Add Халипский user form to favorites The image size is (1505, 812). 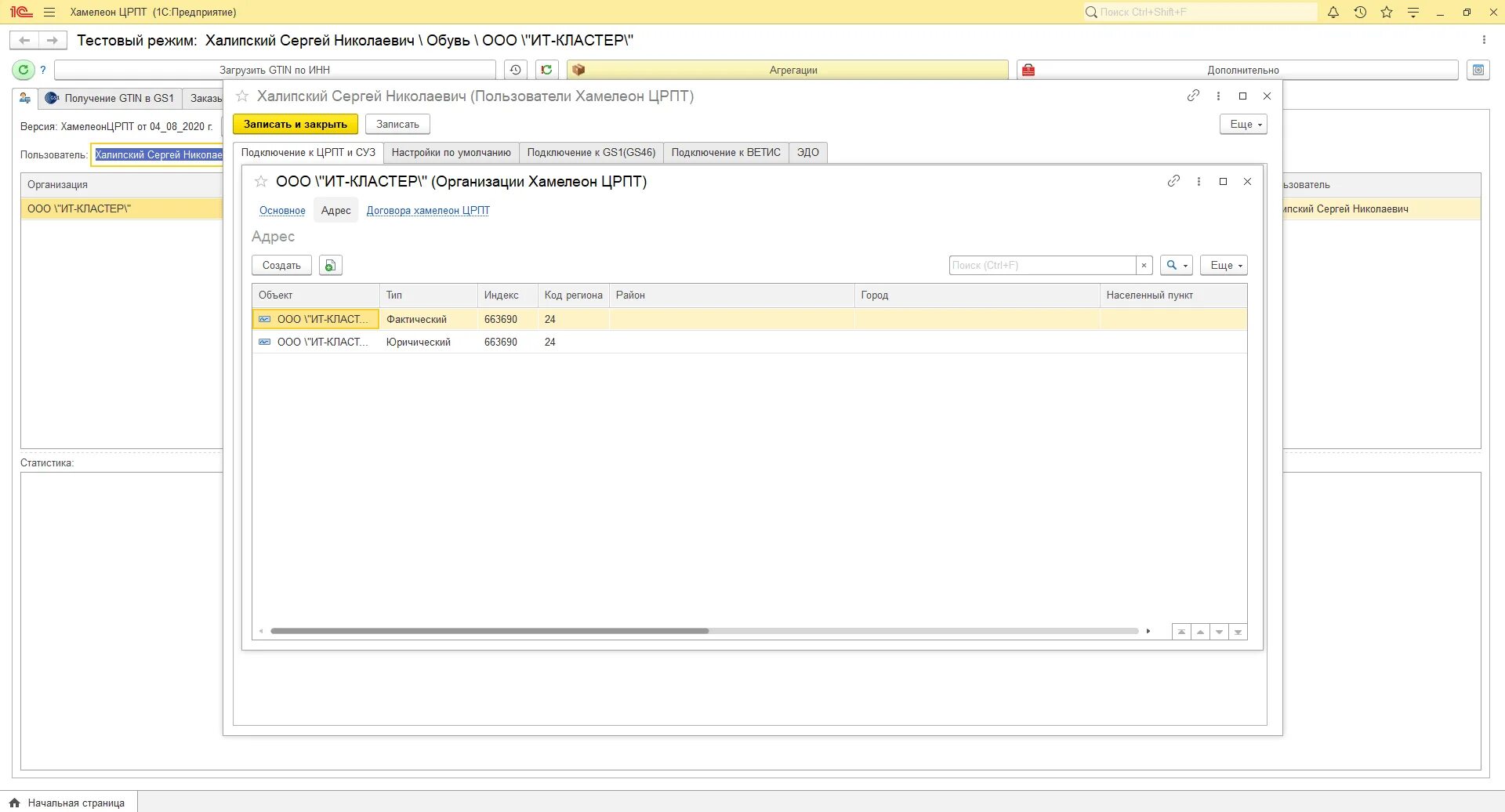(242, 96)
